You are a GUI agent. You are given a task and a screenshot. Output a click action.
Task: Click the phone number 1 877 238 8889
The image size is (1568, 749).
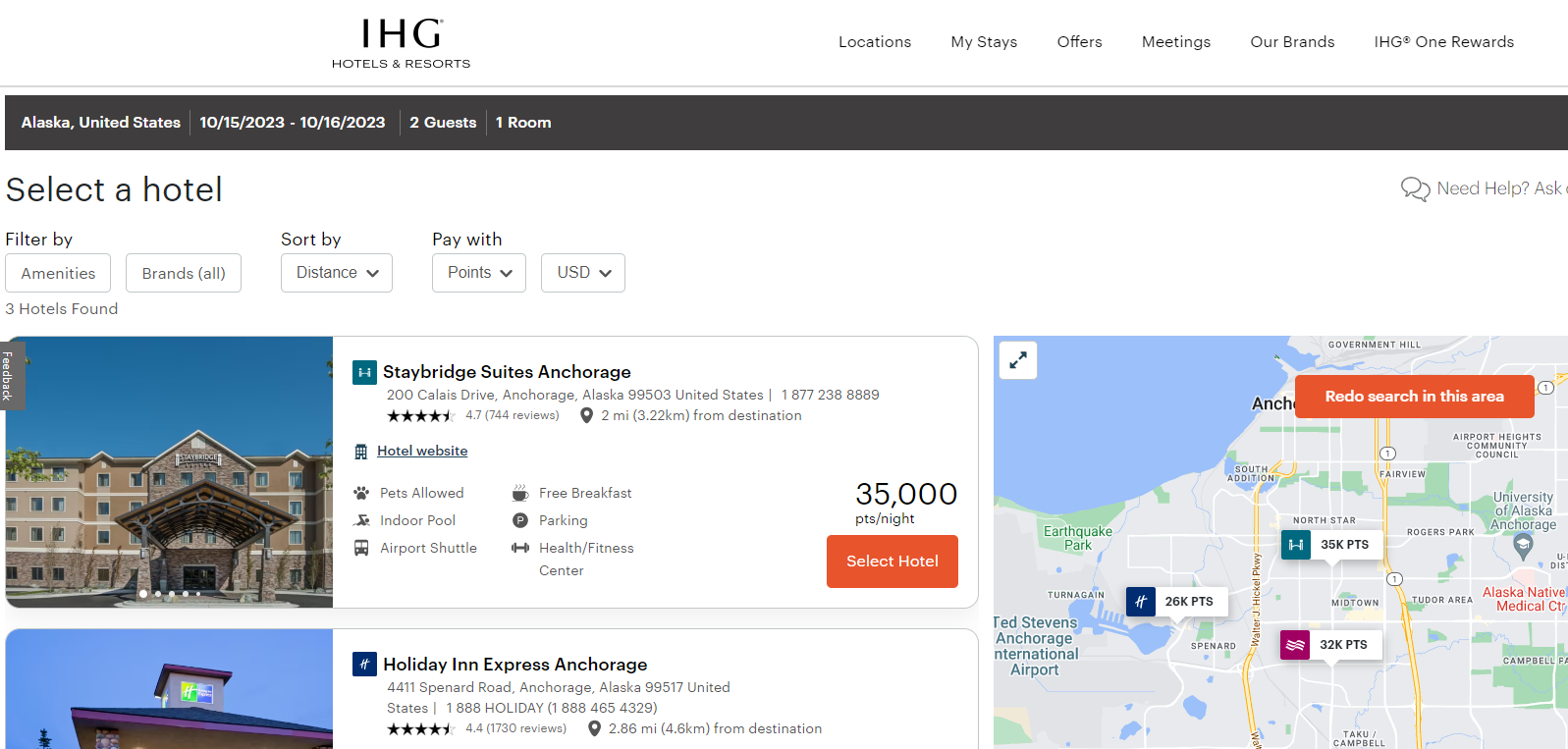point(831,395)
